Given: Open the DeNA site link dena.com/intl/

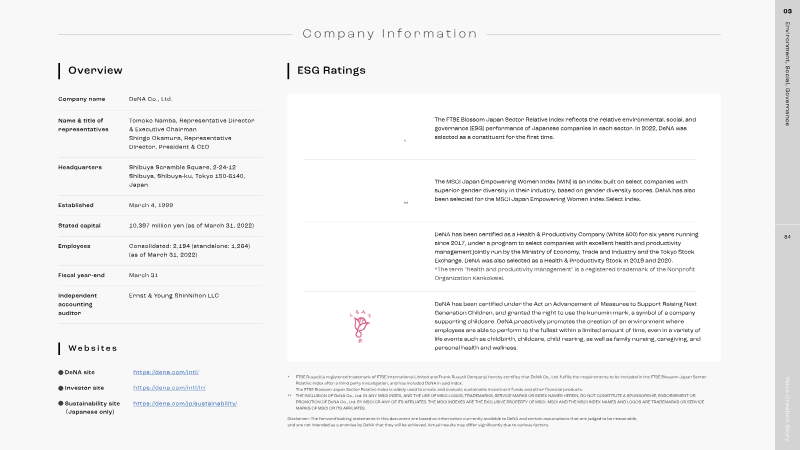Looking at the screenshot, I should [166, 372].
